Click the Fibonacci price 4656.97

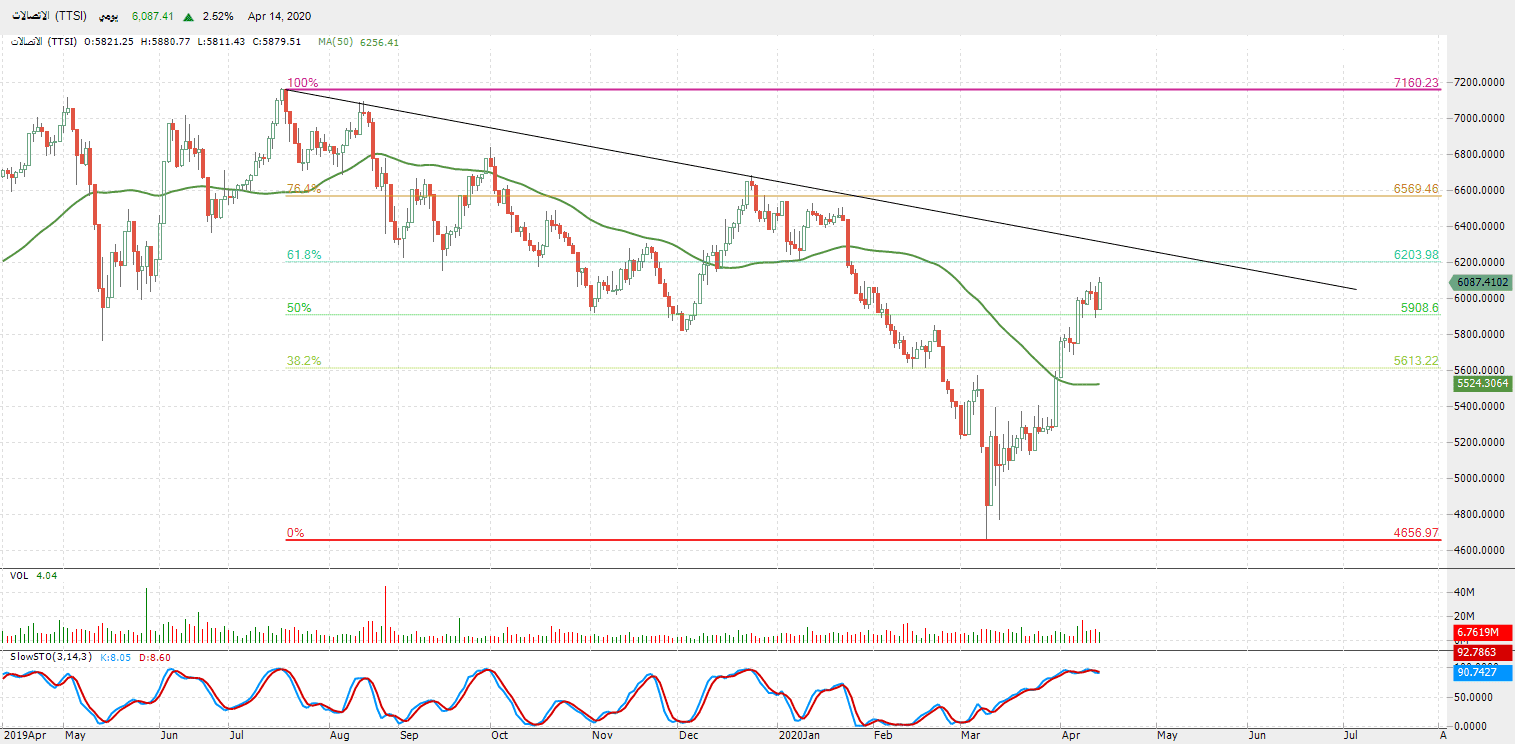[1416, 533]
